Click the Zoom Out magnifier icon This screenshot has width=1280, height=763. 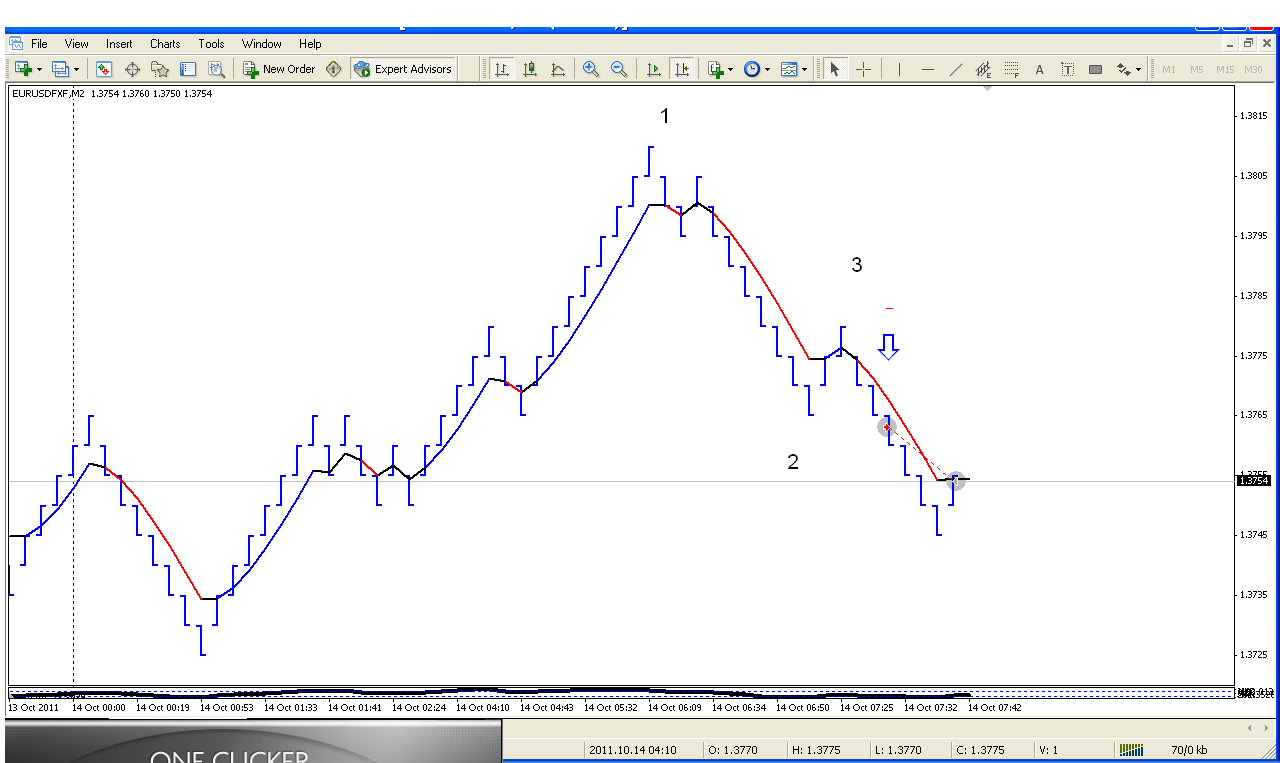[619, 69]
